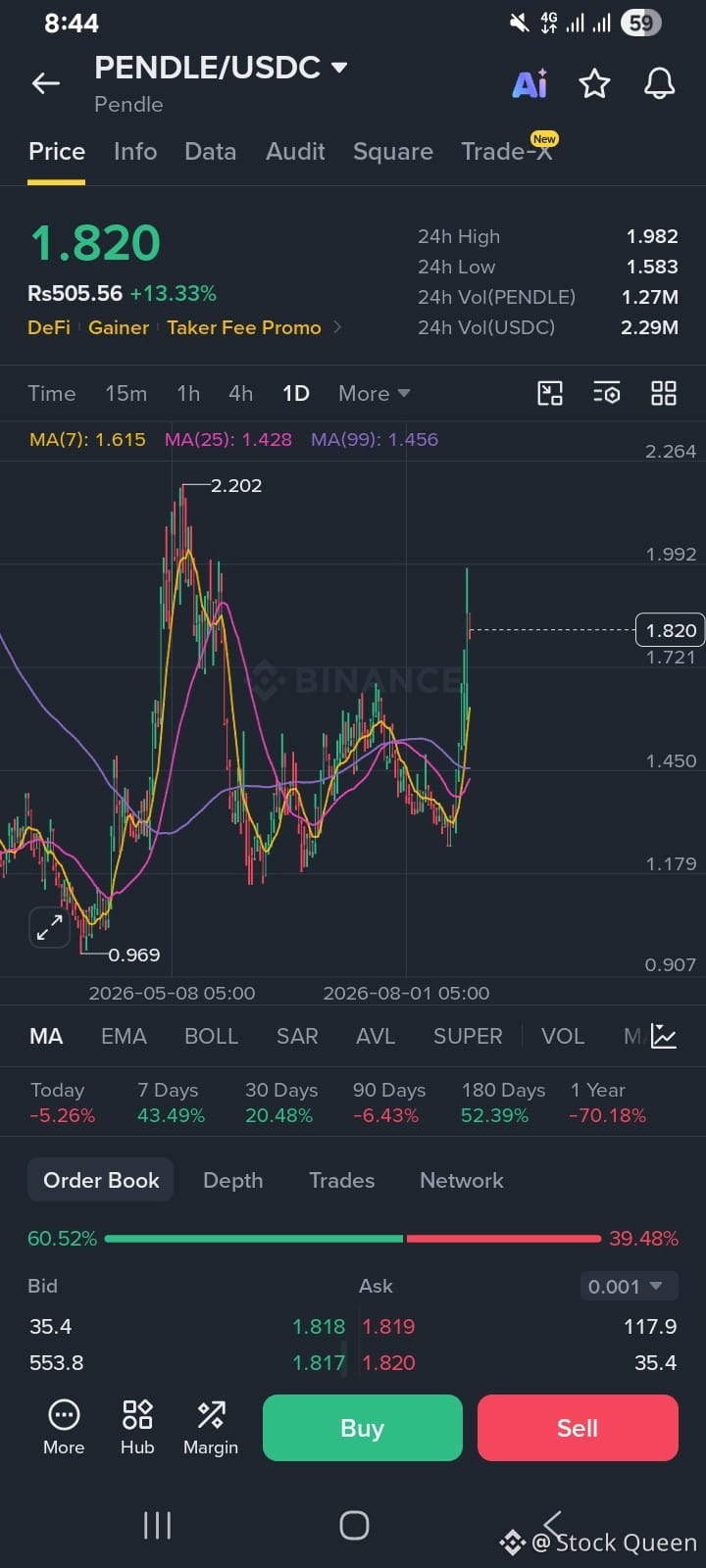Tap the 2.202 high marker on chart
The image size is (706, 1568).
[236, 485]
